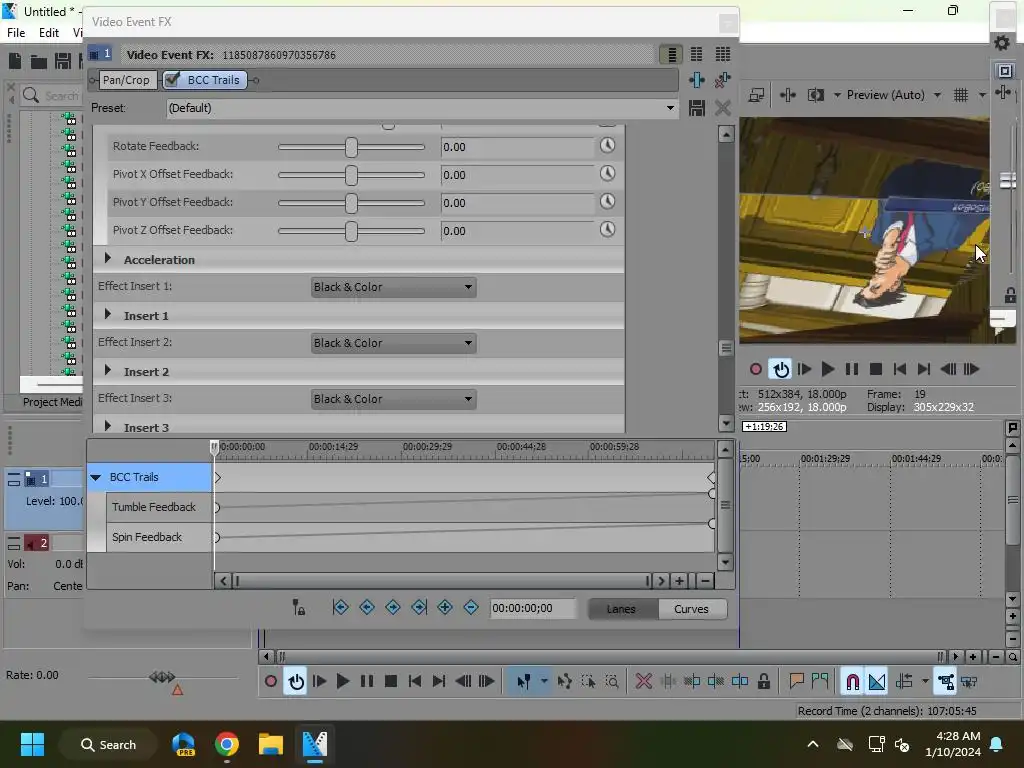Open File Explorer from the taskbar
1024x768 pixels.
(x=270, y=744)
